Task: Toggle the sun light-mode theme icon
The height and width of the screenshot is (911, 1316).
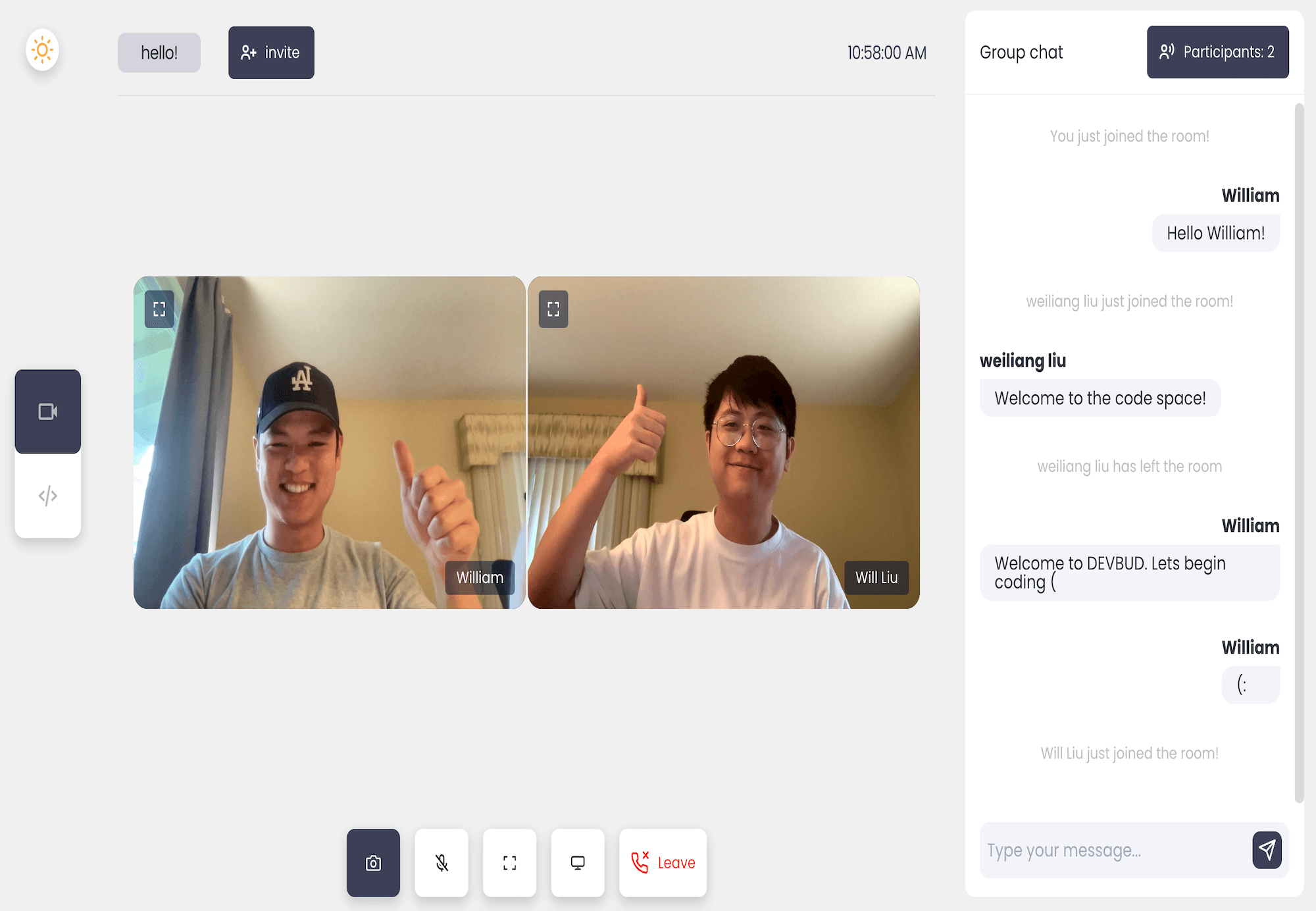Action: click(x=42, y=50)
